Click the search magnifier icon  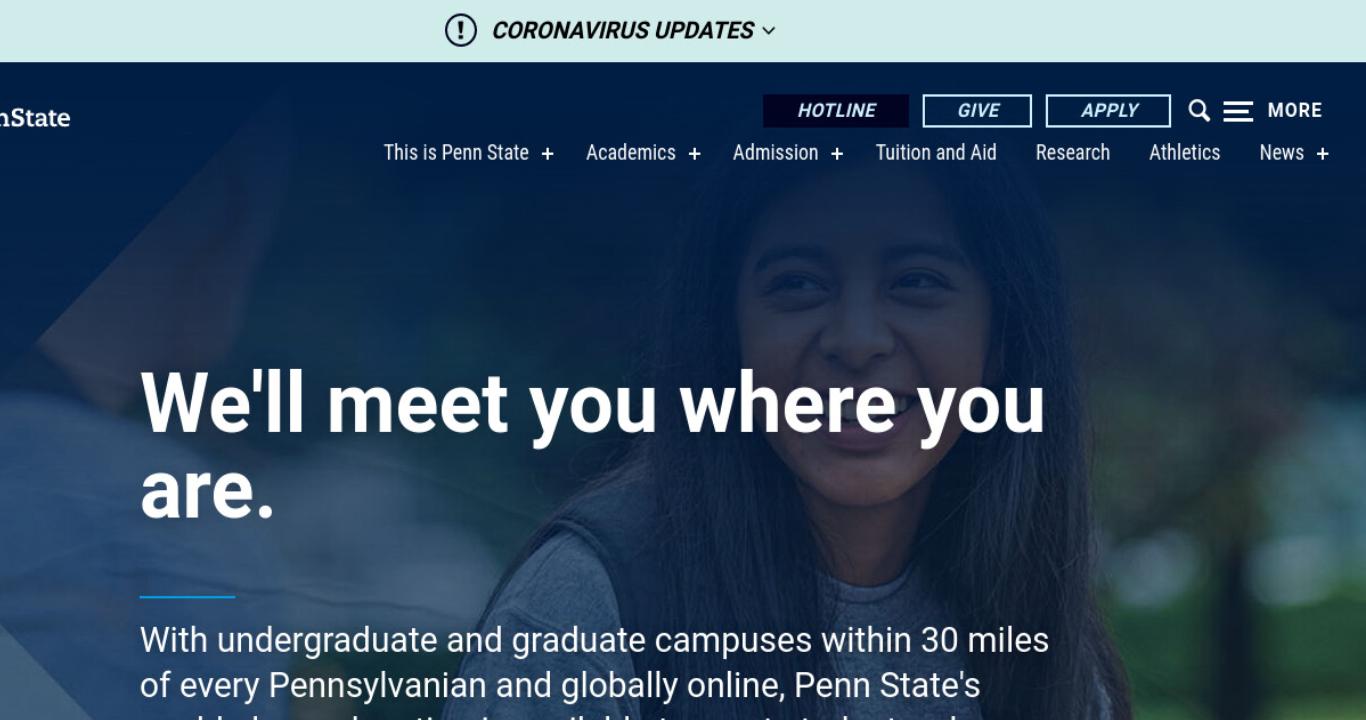1199,111
